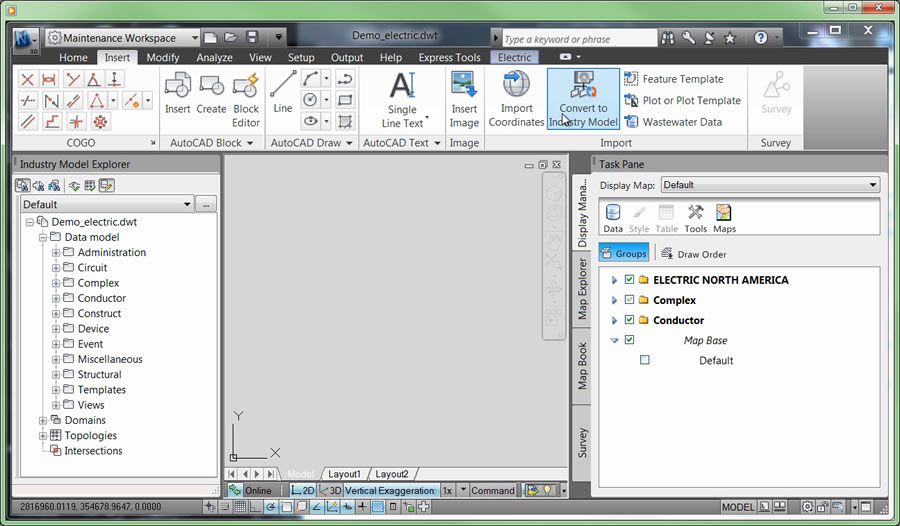This screenshot has height=526, width=900.
Task: Open the Maps icon in Task Pane
Action: click(x=724, y=218)
